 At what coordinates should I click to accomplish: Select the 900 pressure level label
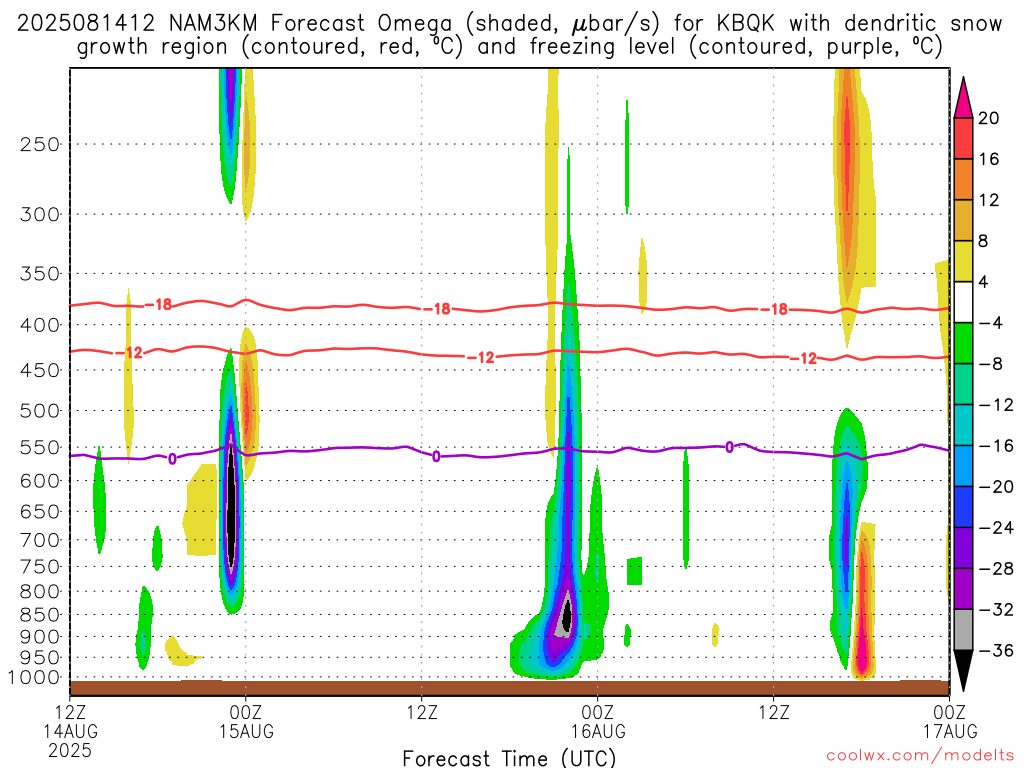(x=40, y=637)
